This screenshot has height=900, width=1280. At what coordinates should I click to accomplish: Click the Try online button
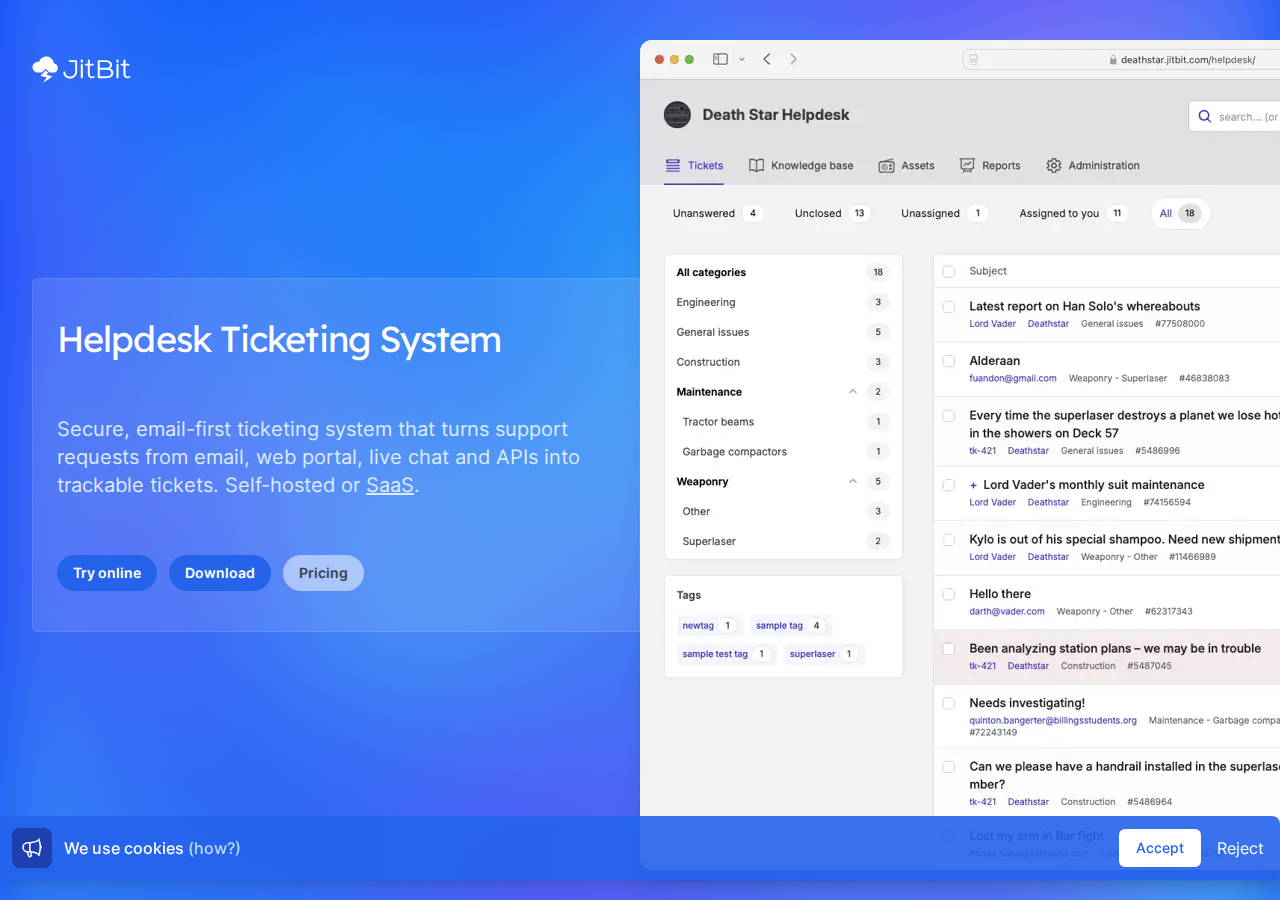107,573
